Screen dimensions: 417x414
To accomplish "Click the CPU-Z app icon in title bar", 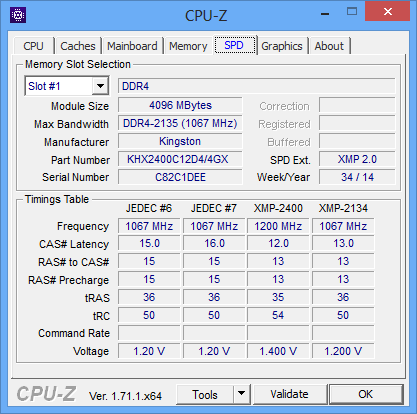I will 18,15.
